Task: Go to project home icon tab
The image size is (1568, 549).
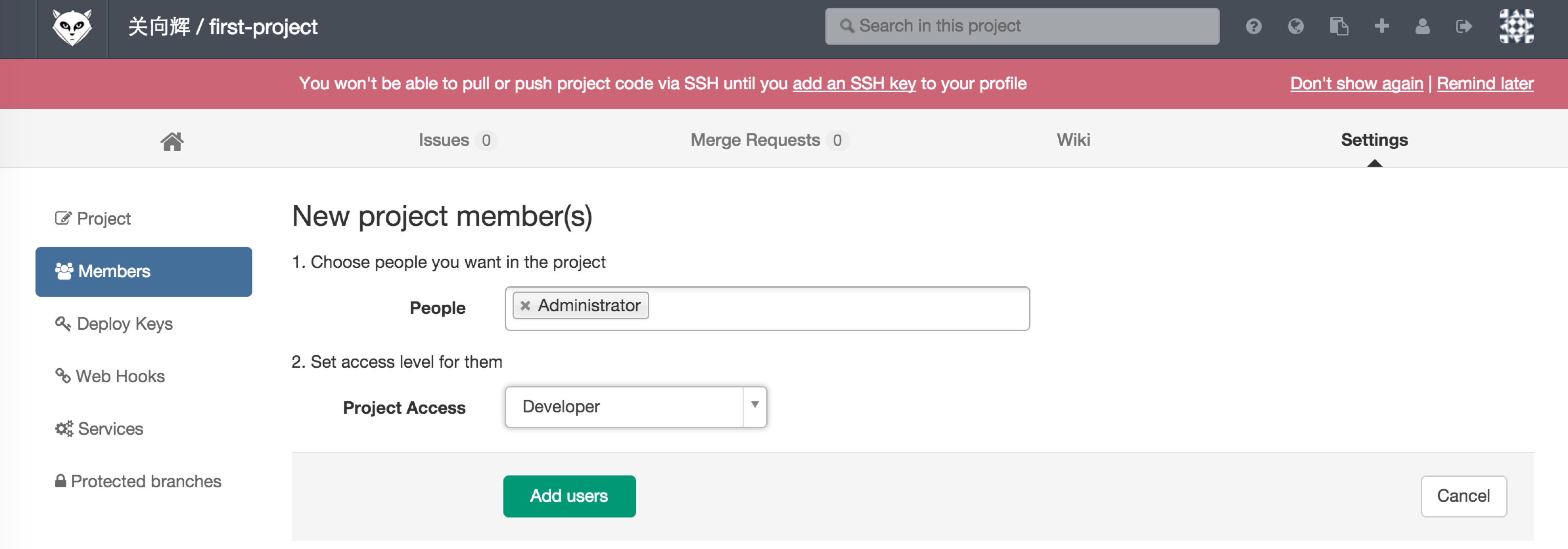Action: (172, 141)
